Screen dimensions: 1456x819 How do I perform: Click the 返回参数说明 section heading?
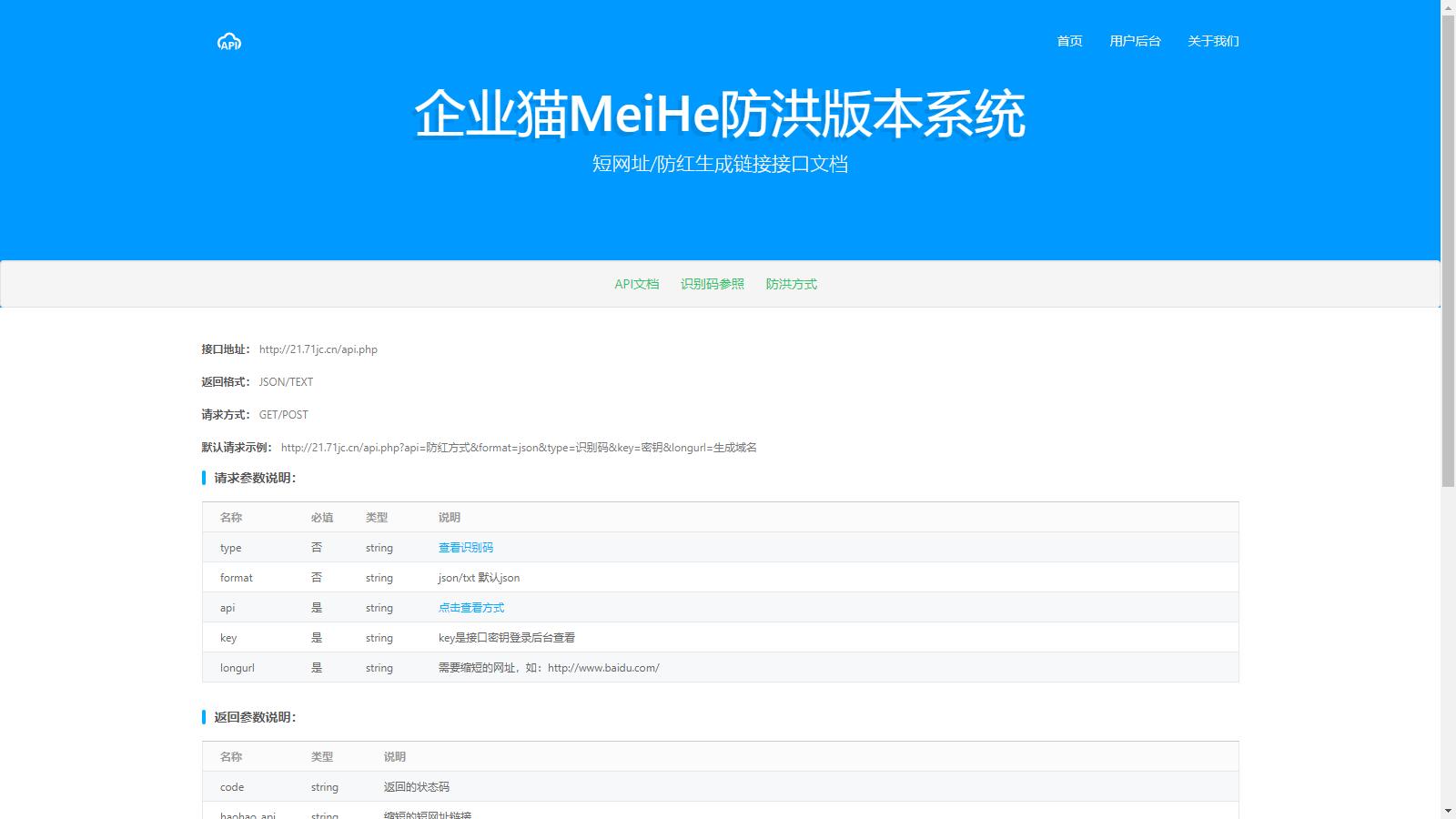(x=253, y=717)
